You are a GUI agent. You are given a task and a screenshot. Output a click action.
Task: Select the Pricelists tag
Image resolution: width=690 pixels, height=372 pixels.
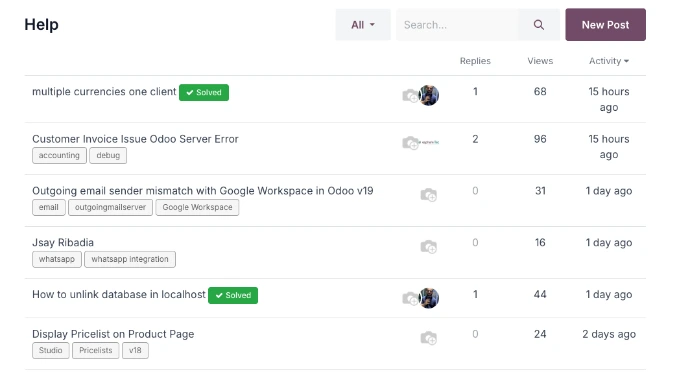click(95, 350)
